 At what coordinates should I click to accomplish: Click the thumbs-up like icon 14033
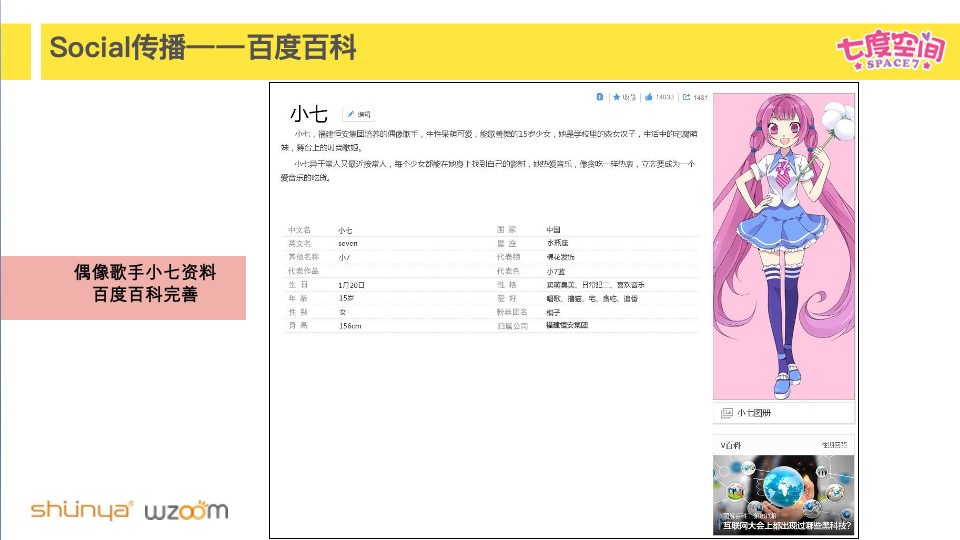[648, 97]
